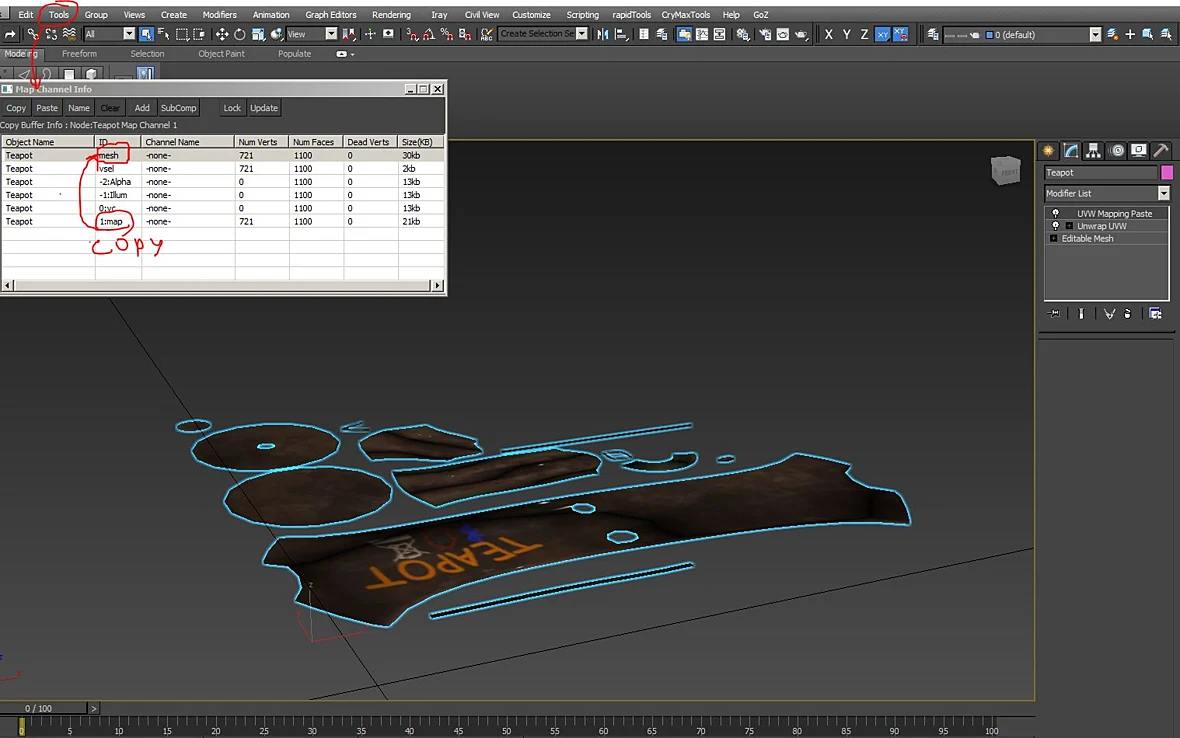Image resolution: width=1180 pixels, height=738 pixels.
Task: Open the Create command panel tab
Action: 1048,150
